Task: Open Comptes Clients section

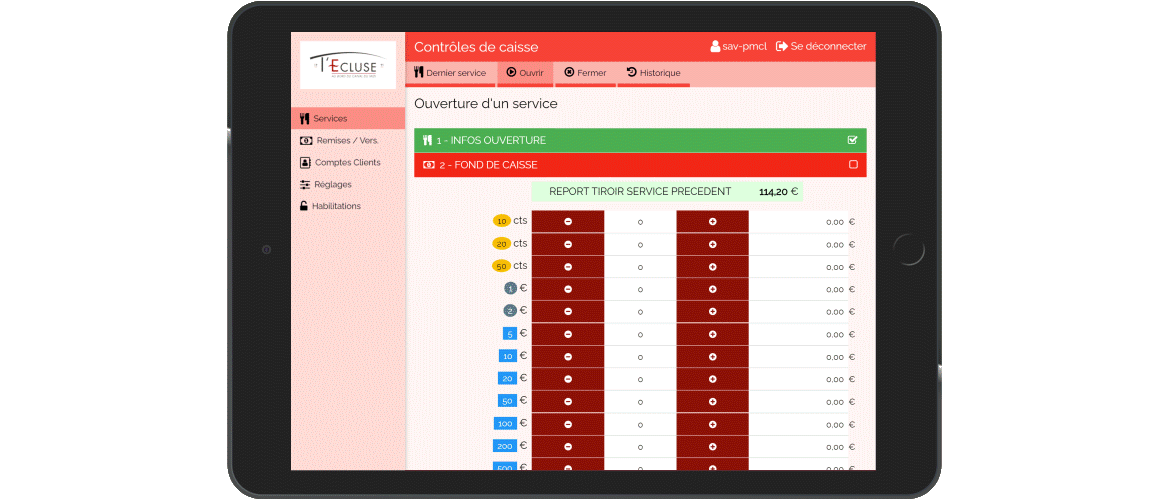Action: (x=348, y=162)
